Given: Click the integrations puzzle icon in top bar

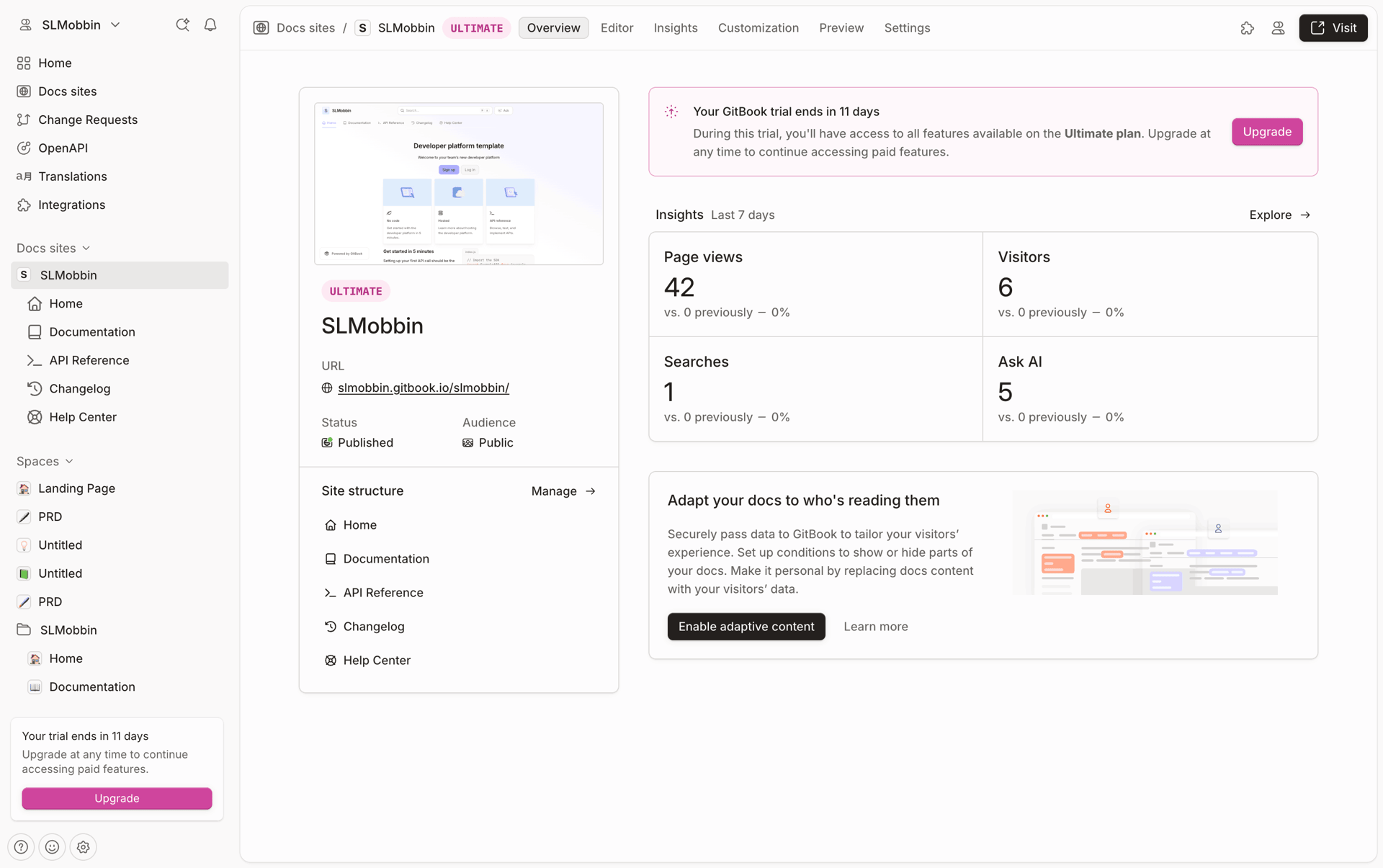Looking at the screenshot, I should [x=1247, y=28].
